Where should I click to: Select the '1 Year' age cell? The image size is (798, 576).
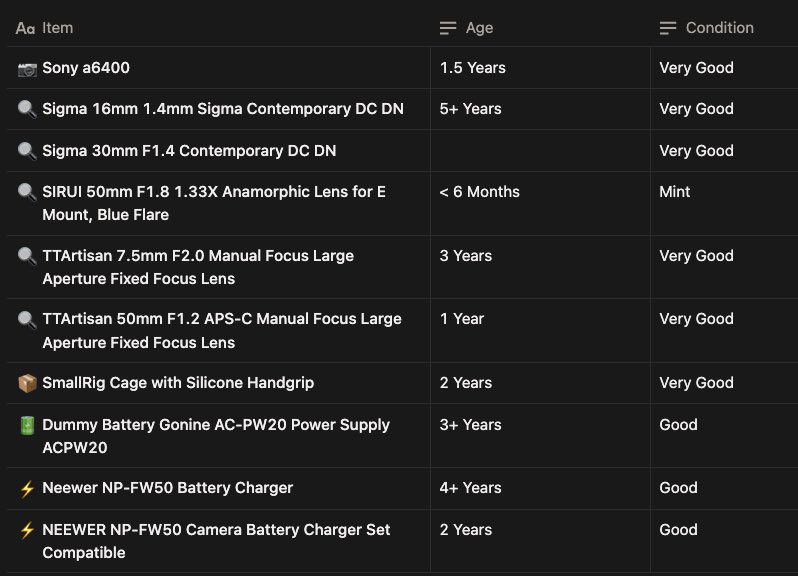click(540, 331)
